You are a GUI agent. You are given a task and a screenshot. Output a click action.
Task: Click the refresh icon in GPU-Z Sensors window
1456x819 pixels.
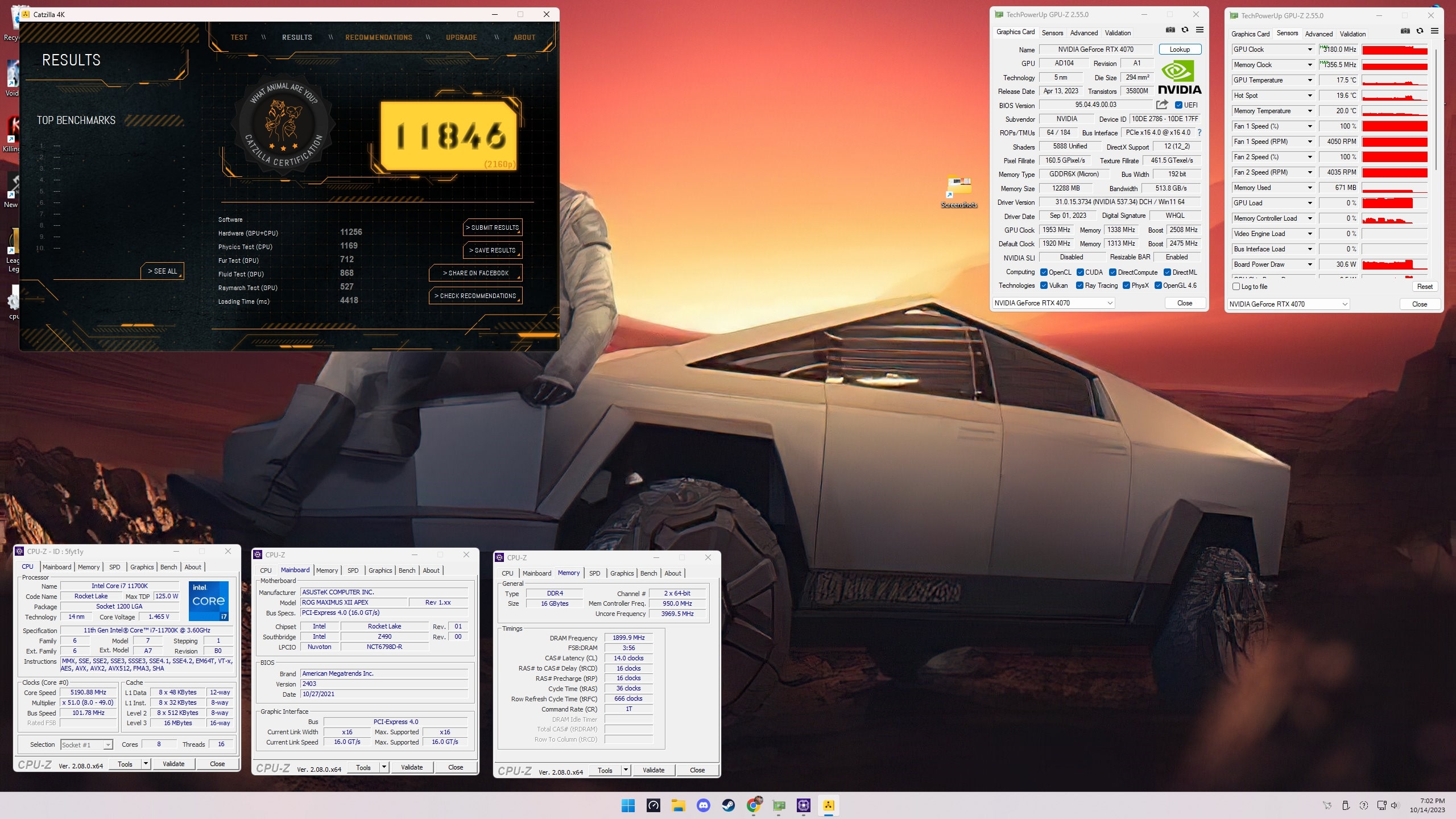click(x=1420, y=31)
